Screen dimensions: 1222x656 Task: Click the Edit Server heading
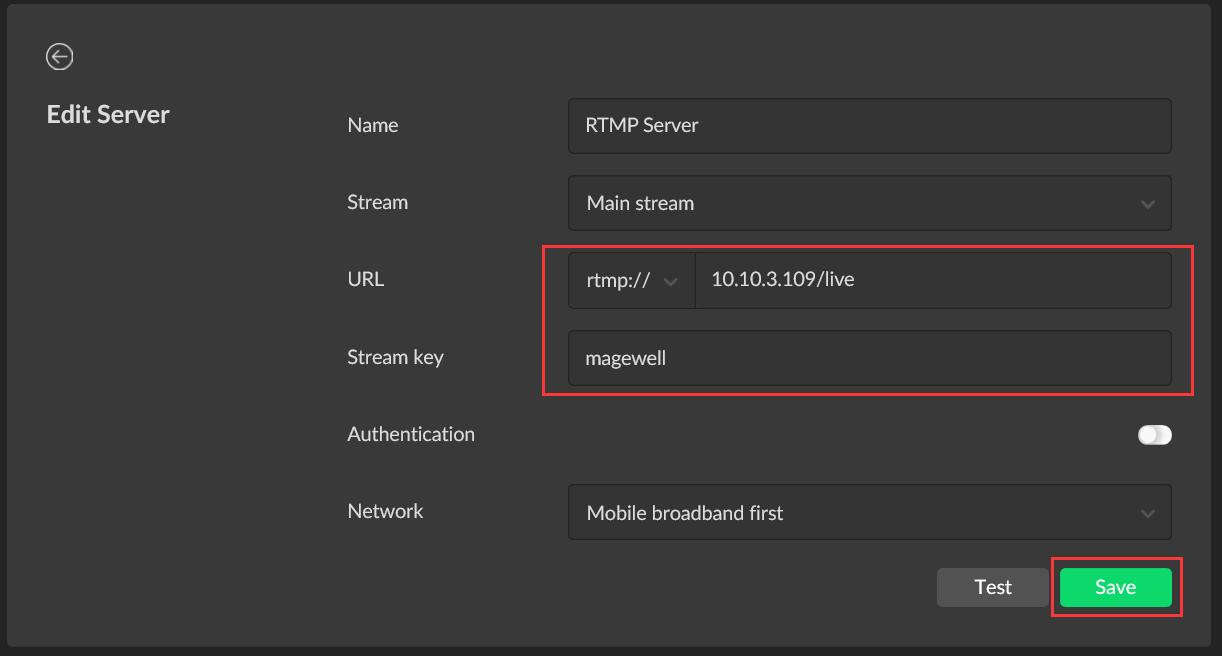coord(108,115)
